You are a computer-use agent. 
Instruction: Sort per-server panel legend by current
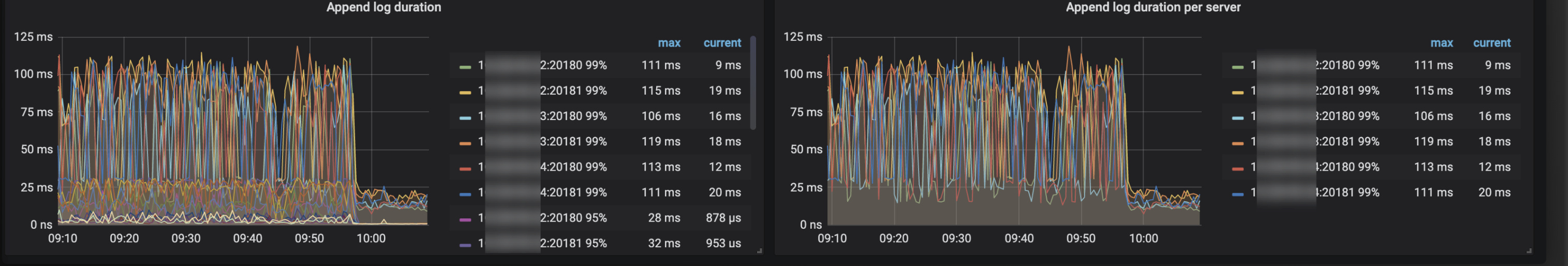(x=1491, y=43)
